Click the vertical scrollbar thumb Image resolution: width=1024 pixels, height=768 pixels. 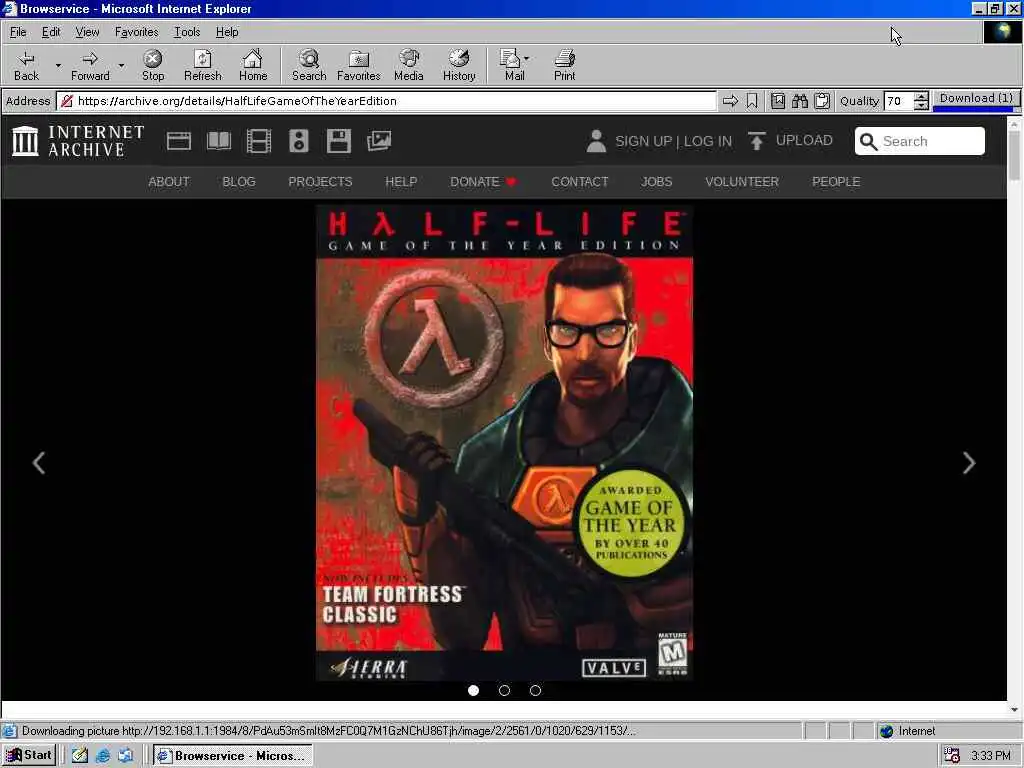(x=1014, y=155)
